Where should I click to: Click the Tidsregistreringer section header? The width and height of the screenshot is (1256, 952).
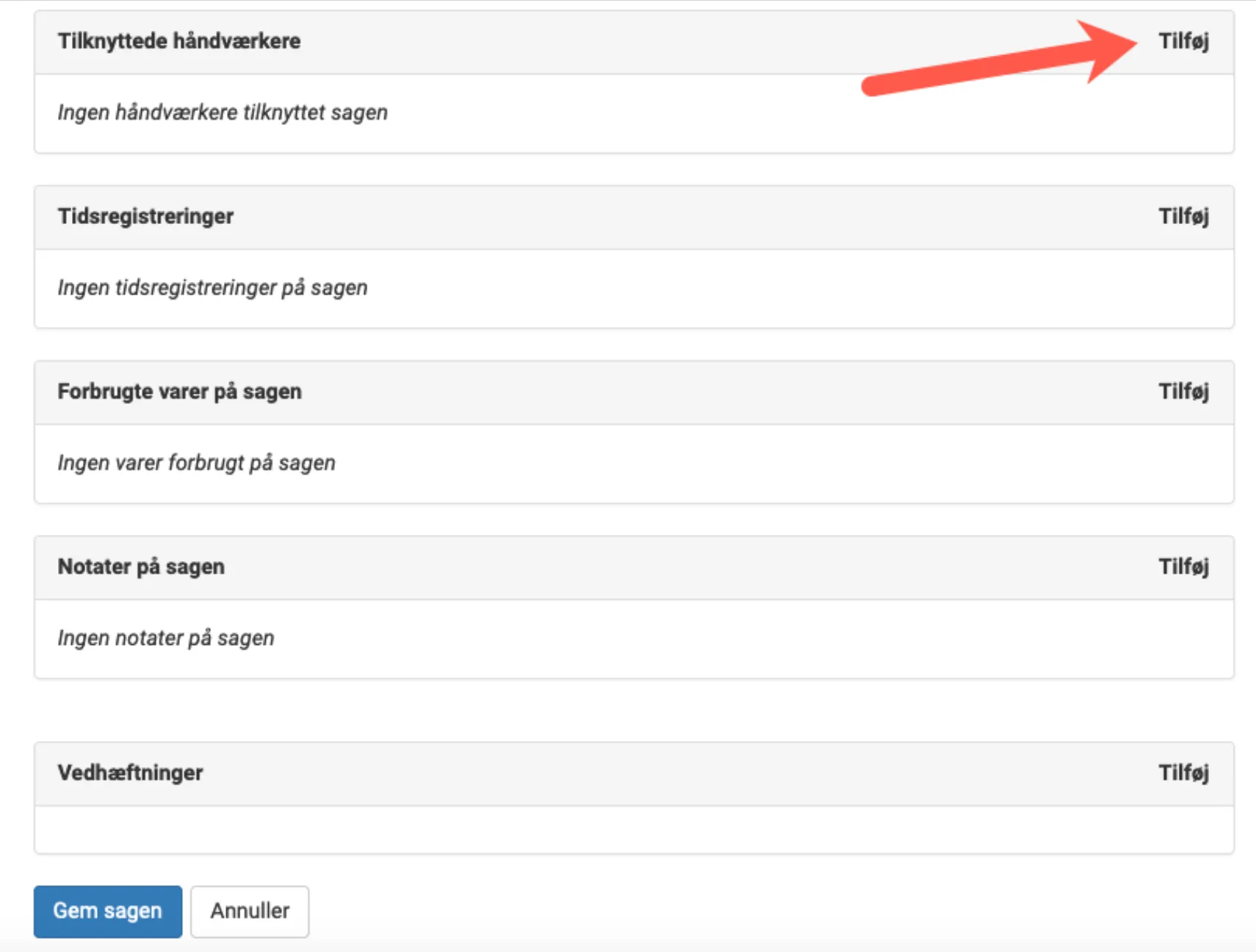(145, 217)
